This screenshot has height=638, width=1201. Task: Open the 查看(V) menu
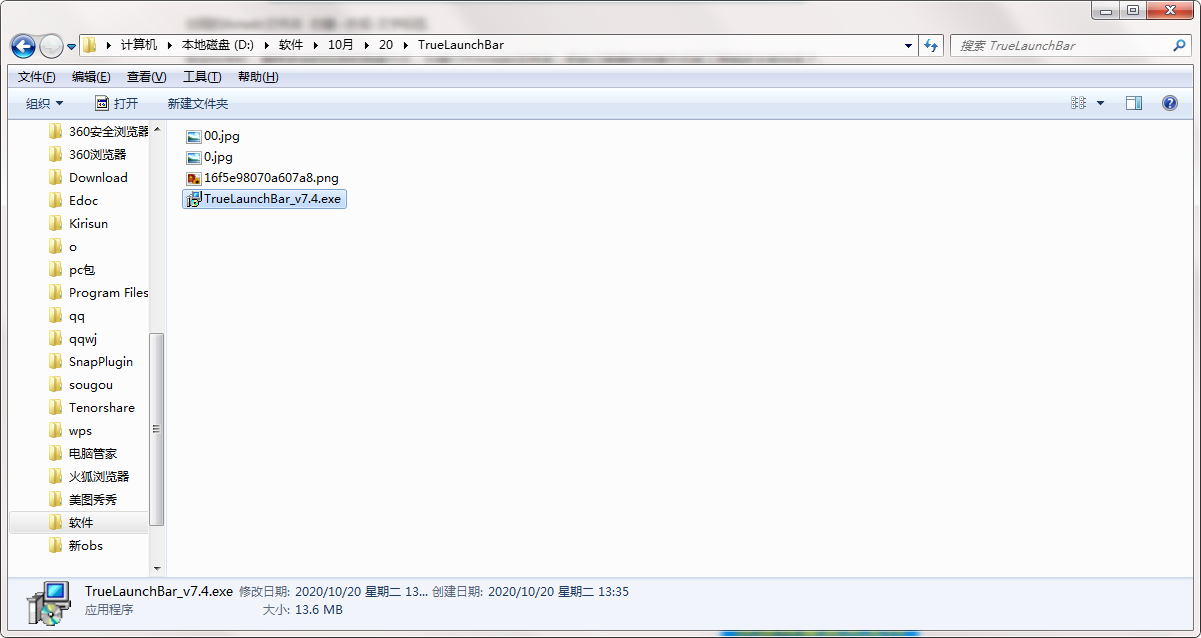pos(147,77)
